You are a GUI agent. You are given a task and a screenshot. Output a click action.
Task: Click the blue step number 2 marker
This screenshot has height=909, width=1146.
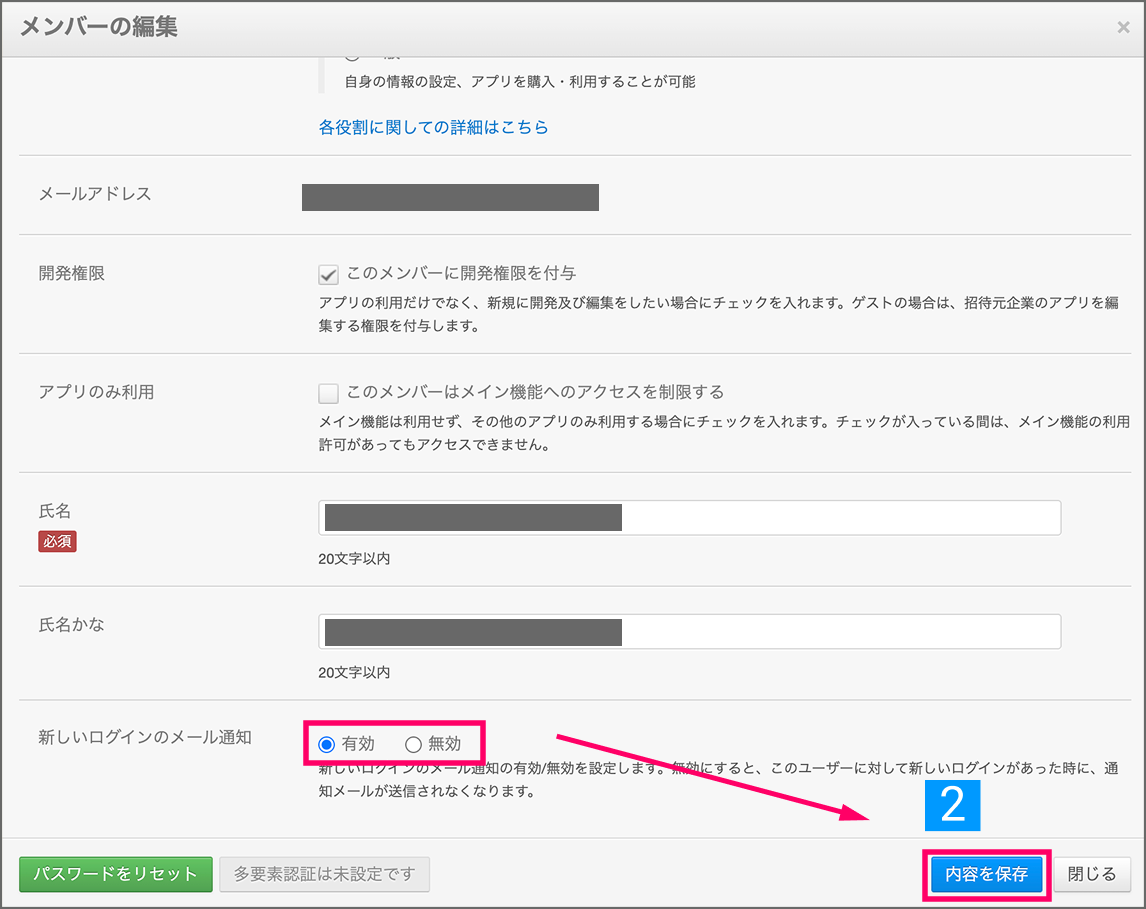tap(953, 805)
